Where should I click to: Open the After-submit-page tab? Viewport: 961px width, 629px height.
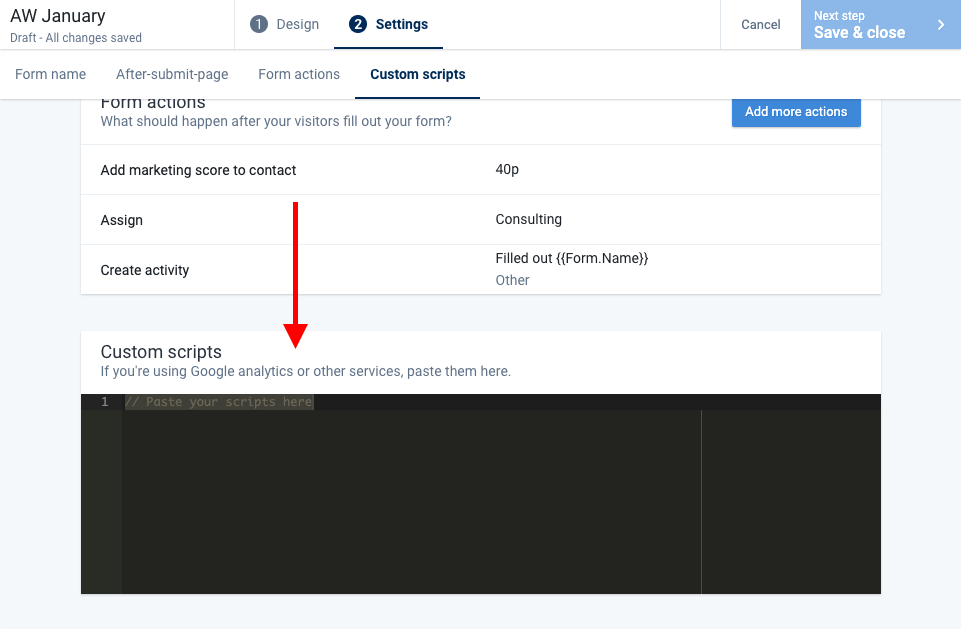coord(171,74)
